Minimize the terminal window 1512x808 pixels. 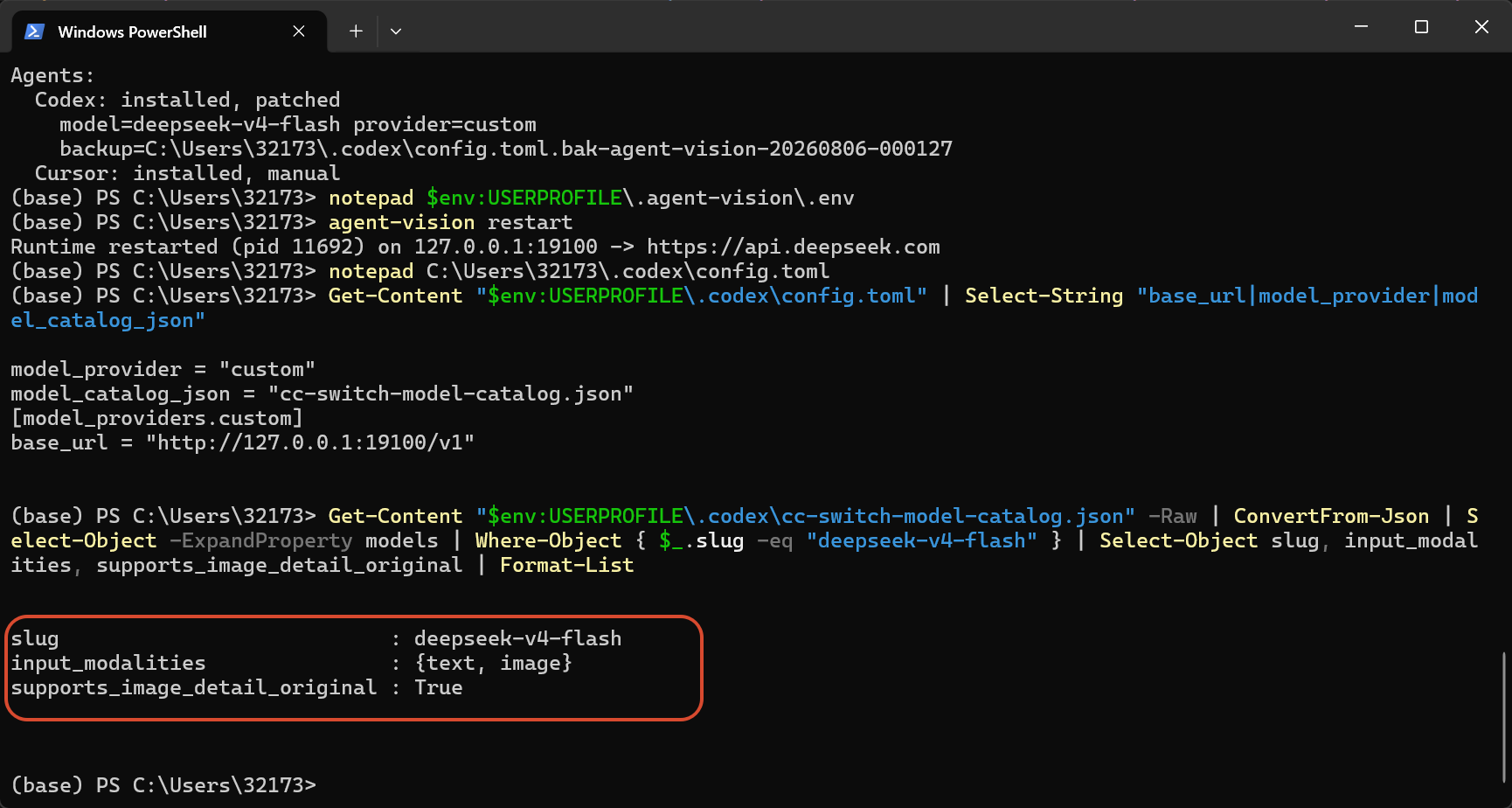(x=1361, y=27)
